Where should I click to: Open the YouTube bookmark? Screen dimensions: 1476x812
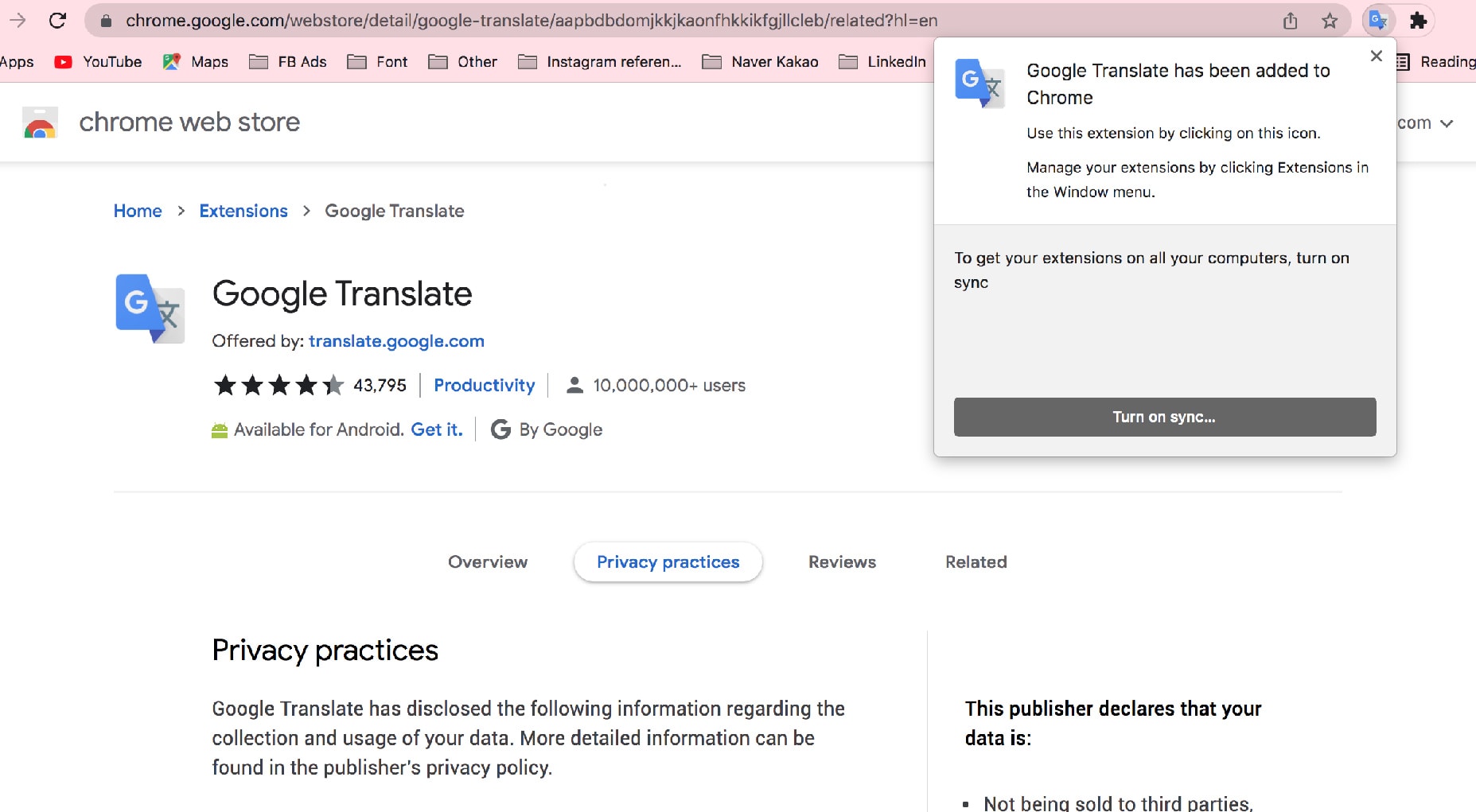click(x=98, y=62)
